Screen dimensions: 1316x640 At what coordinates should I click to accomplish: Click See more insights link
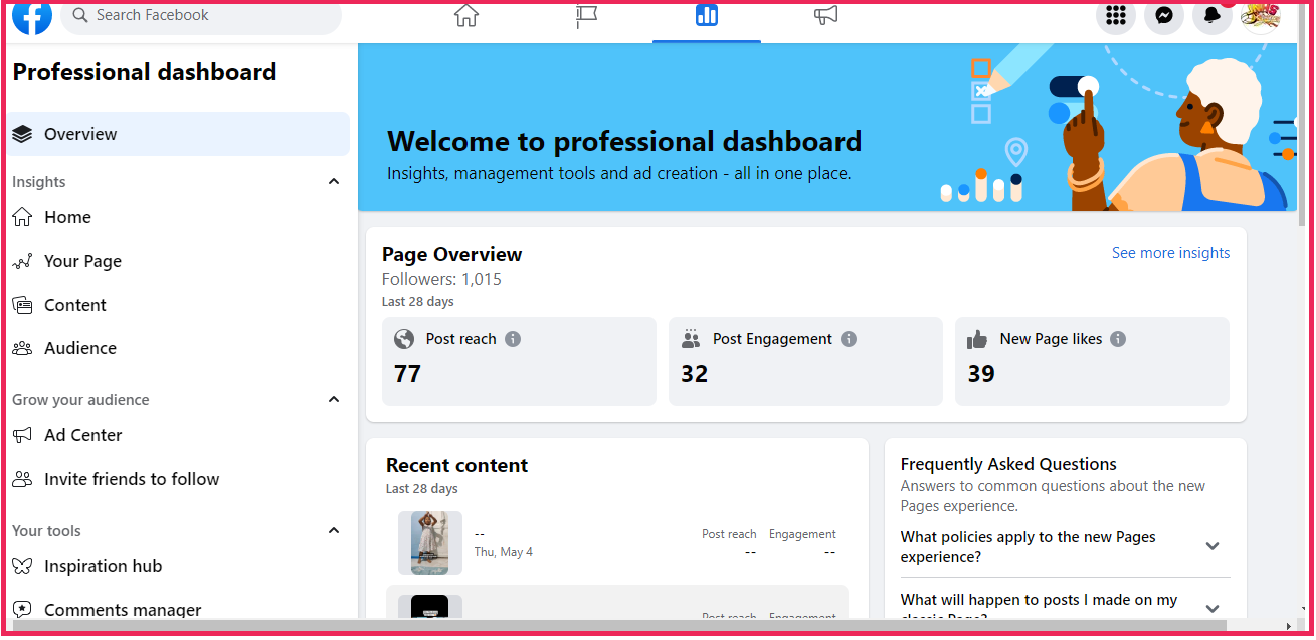coord(1171,253)
